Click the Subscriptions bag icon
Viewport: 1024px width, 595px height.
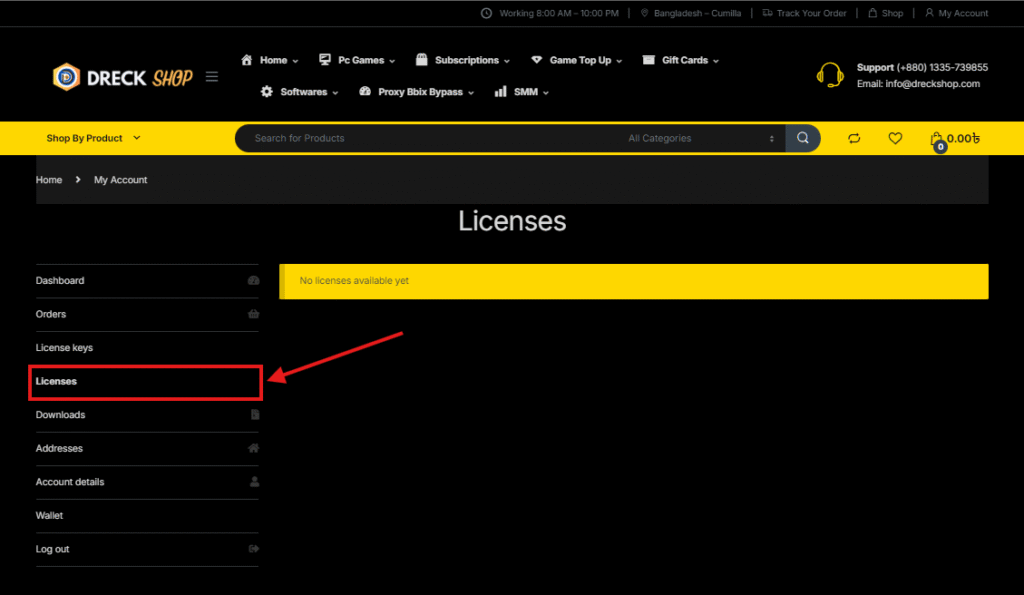tap(422, 60)
